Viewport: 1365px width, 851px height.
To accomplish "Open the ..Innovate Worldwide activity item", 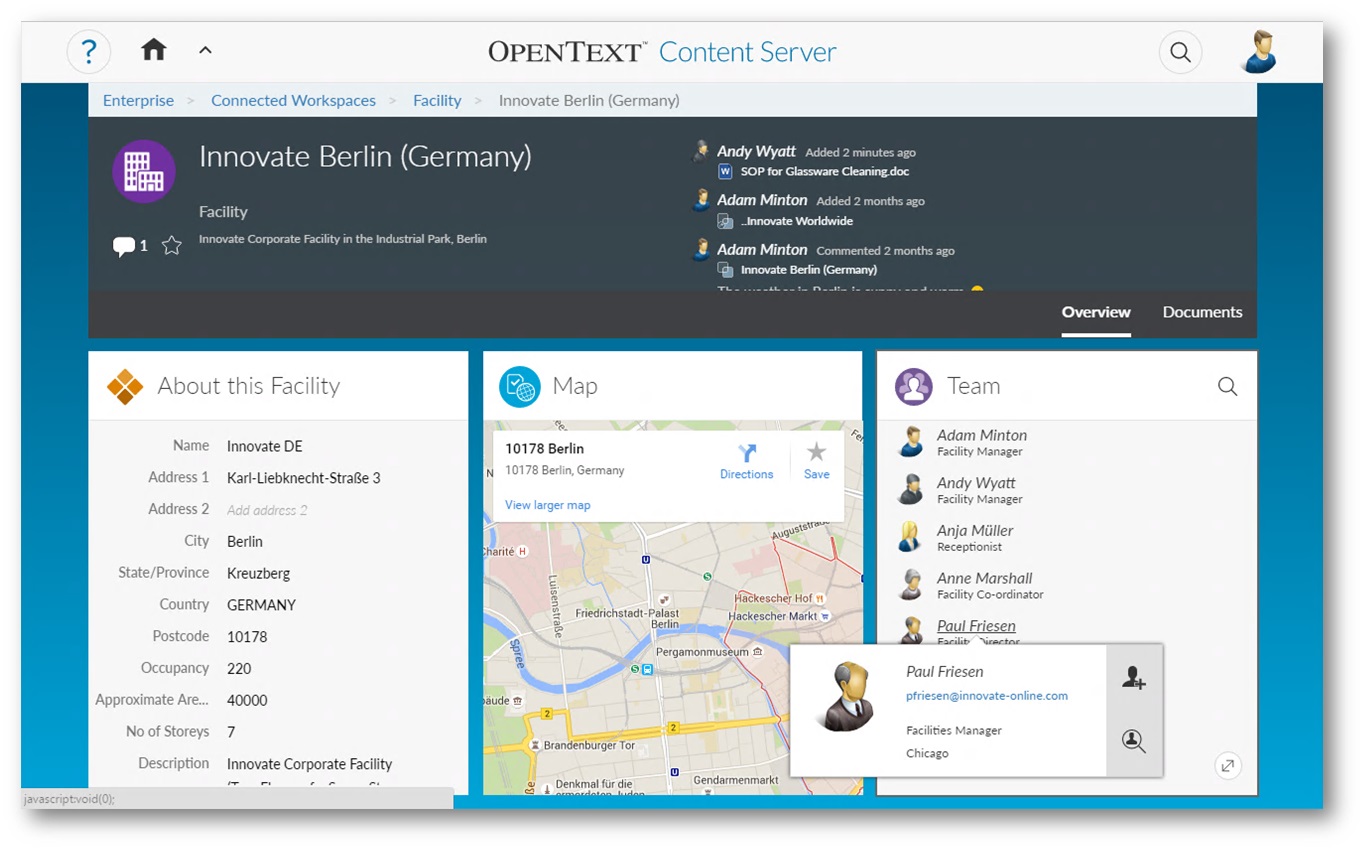I will point(797,221).
